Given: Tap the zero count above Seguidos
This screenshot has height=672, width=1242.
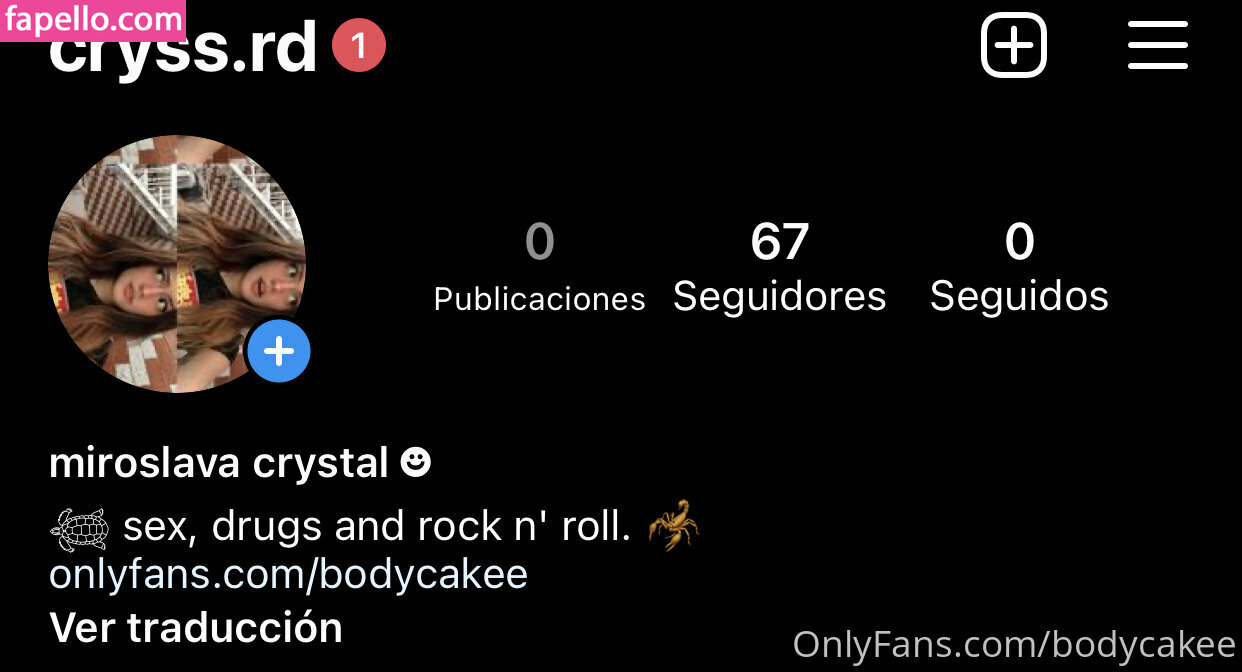Looking at the screenshot, I should point(1019,242).
